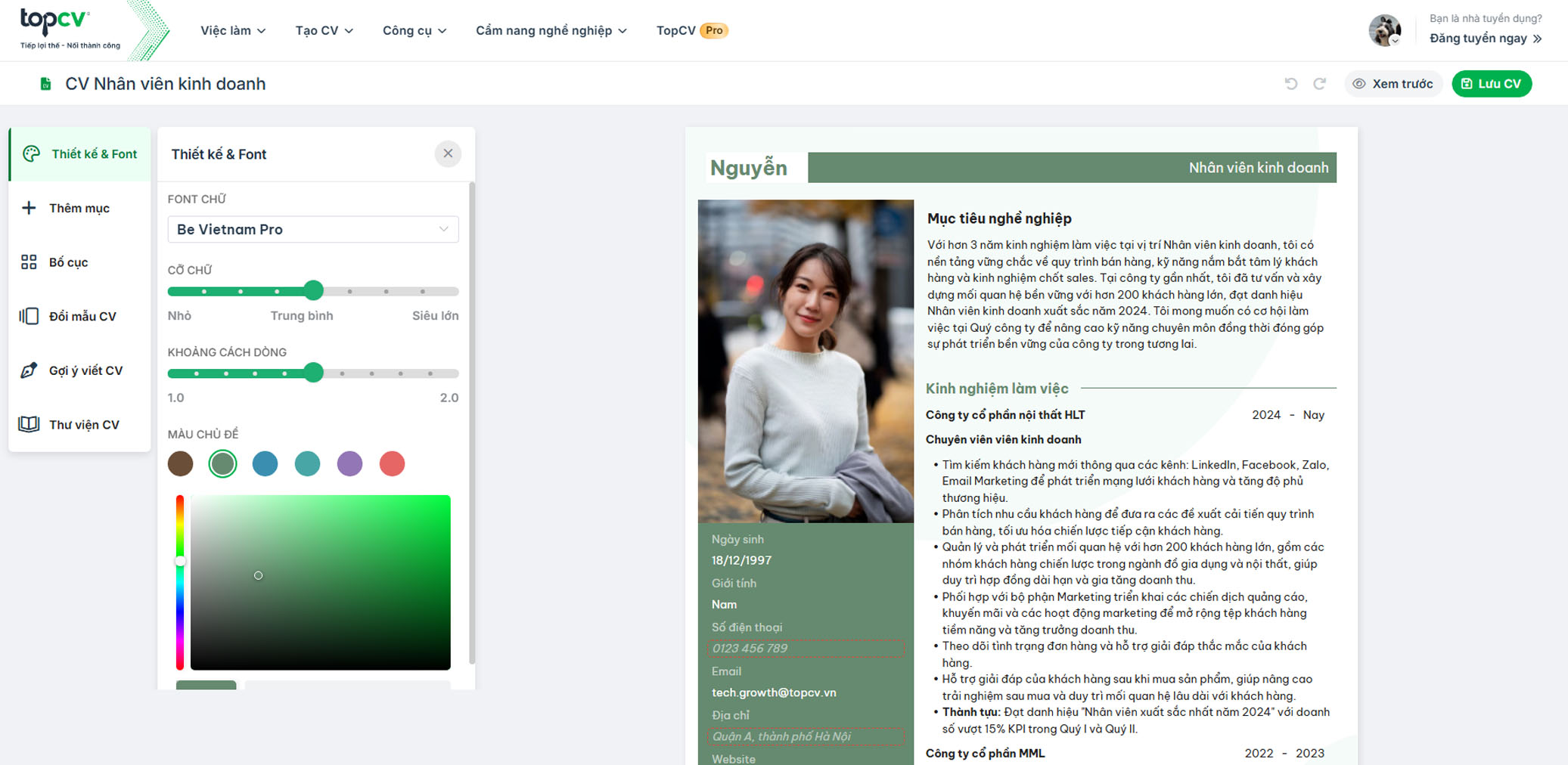Click the 2024 start year

(x=1266, y=415)
